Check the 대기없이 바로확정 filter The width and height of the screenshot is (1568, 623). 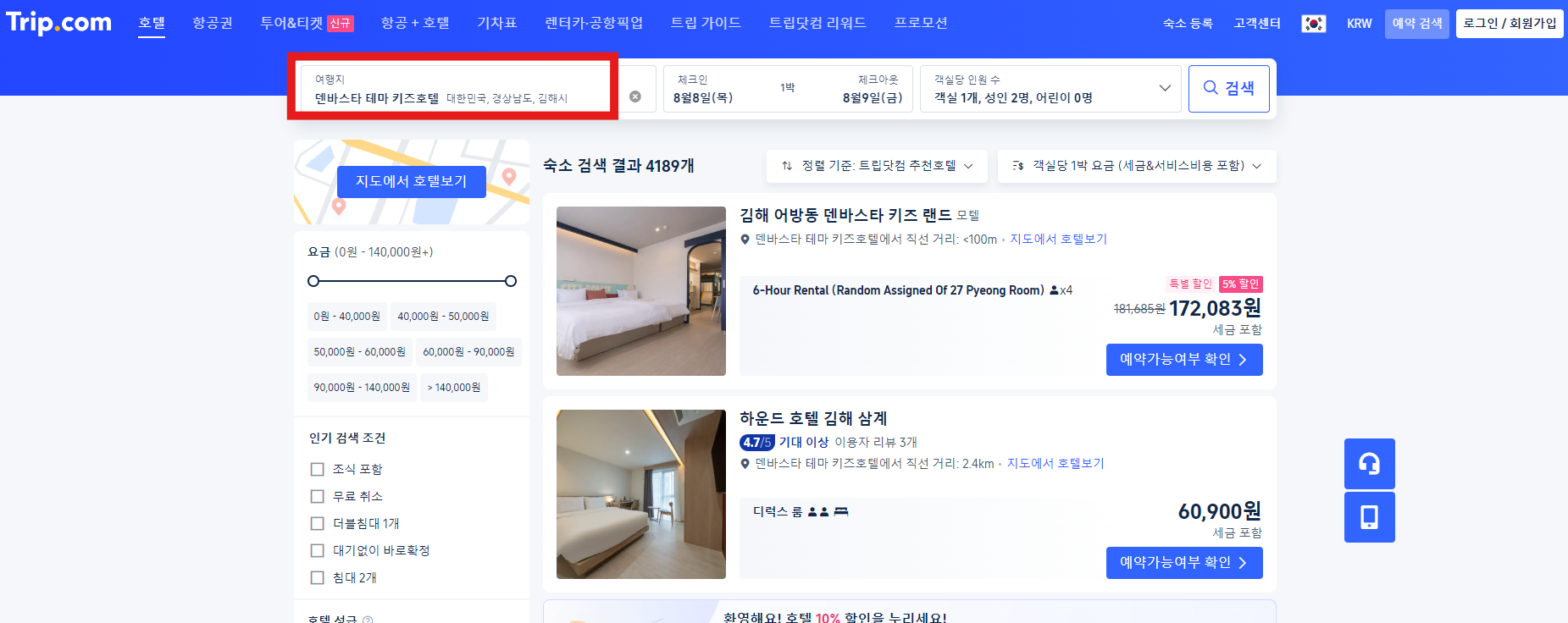(x=318, y=550)
